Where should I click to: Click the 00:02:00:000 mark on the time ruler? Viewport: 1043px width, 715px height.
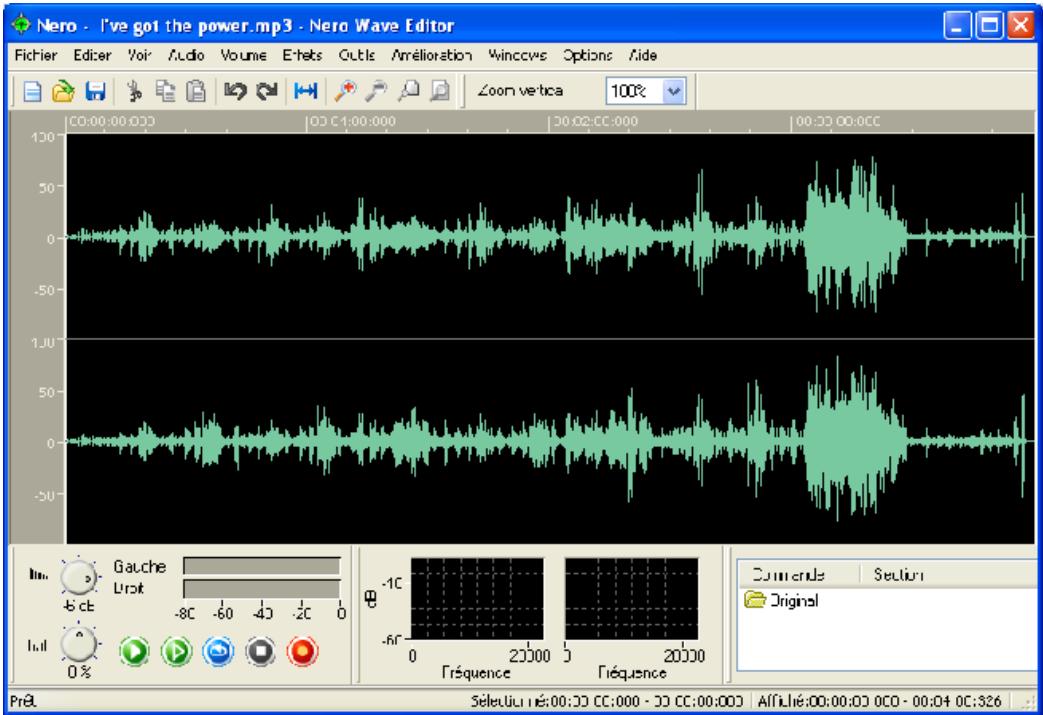[x=595, y=122]
